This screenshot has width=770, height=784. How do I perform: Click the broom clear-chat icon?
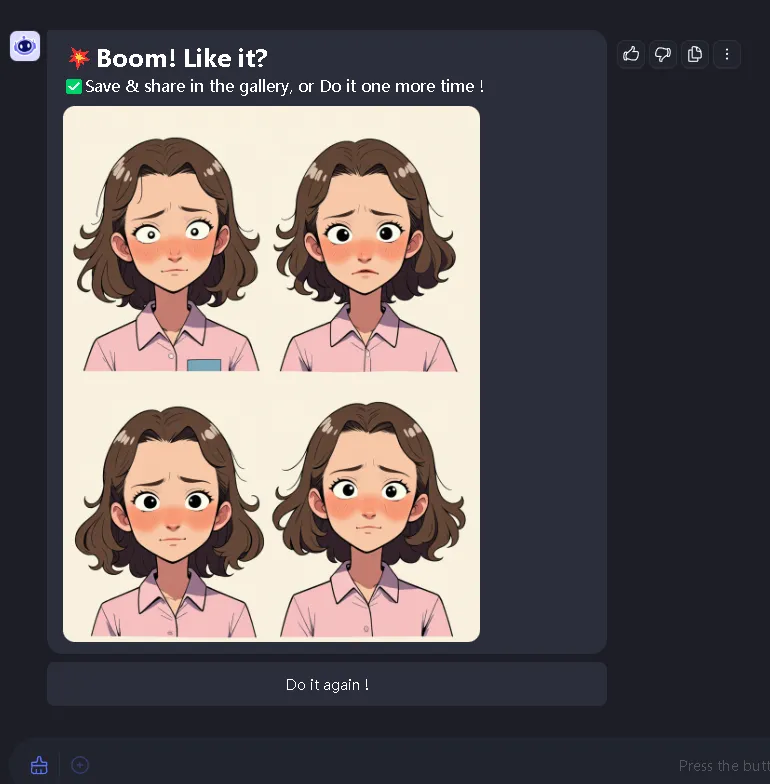pyautogui.click(x=39, y=765)
